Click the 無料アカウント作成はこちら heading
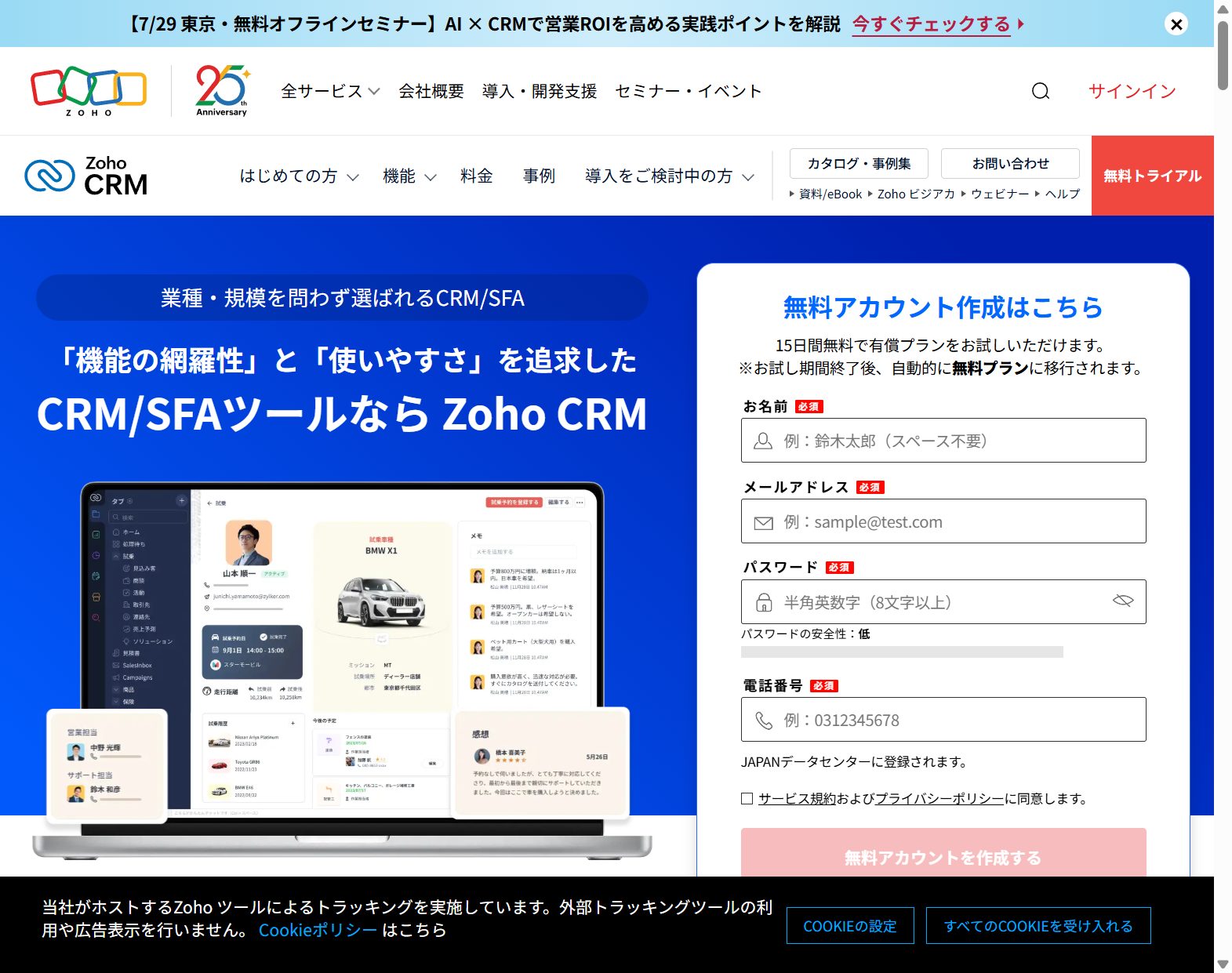Viewport: 1232px width, 973px height. click(x=943, y=307)
